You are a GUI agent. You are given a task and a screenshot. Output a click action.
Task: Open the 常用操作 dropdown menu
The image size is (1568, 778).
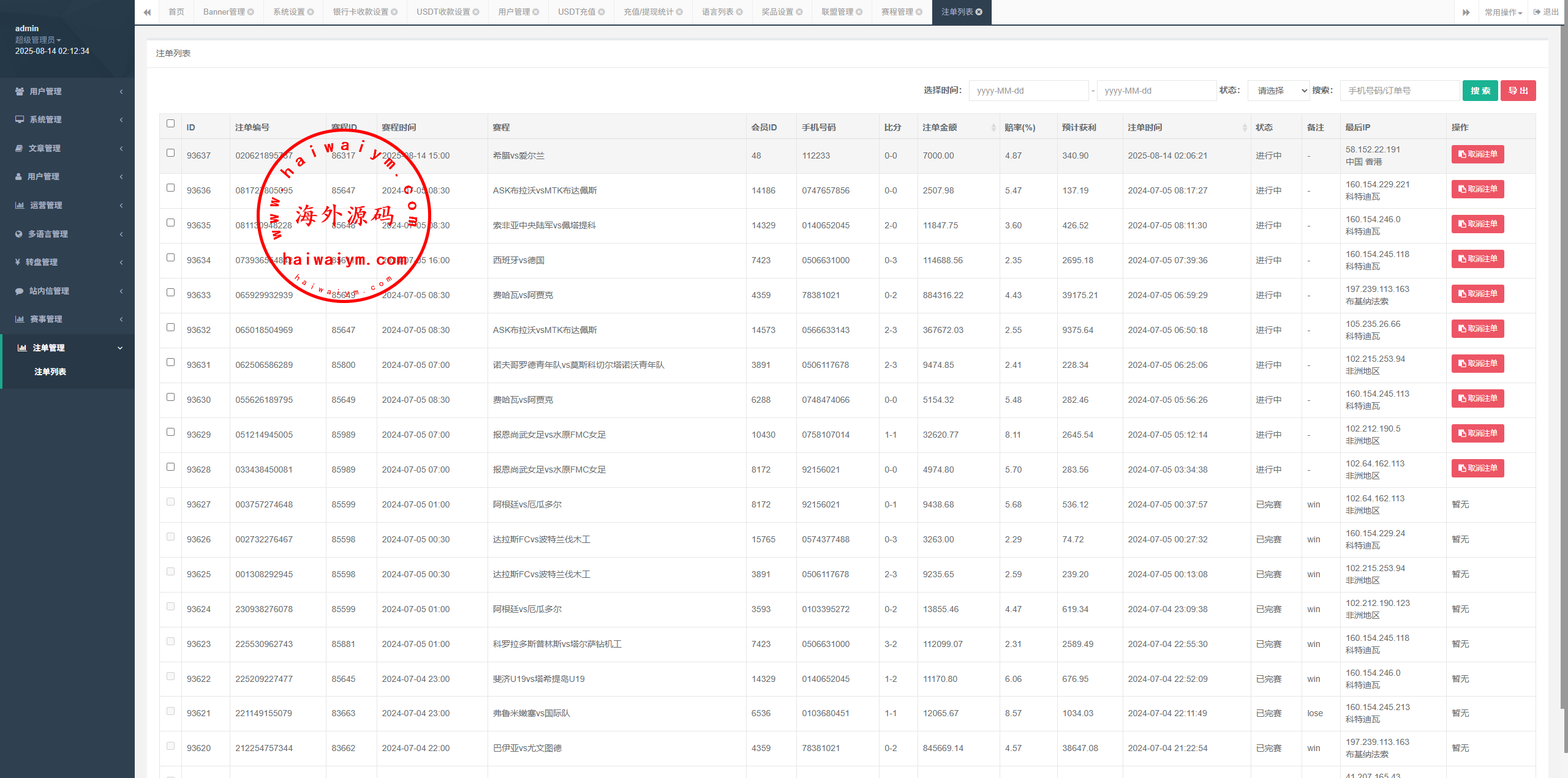pos(1503,12)
